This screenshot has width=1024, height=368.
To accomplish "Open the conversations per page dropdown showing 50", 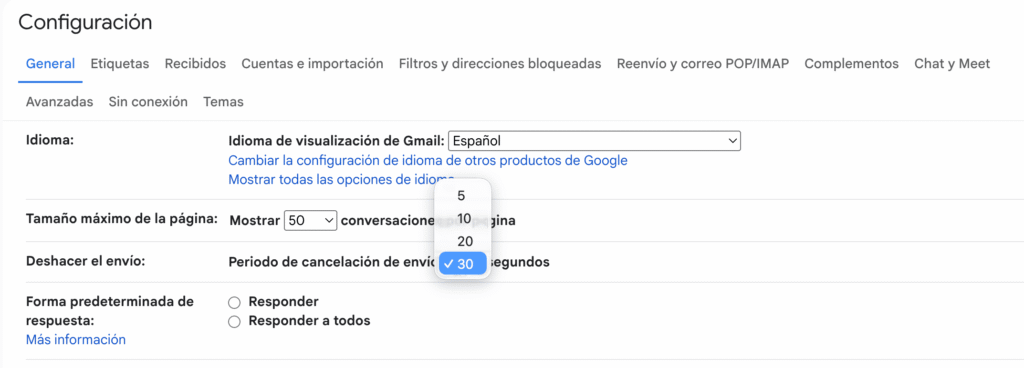I will point(310,221).
